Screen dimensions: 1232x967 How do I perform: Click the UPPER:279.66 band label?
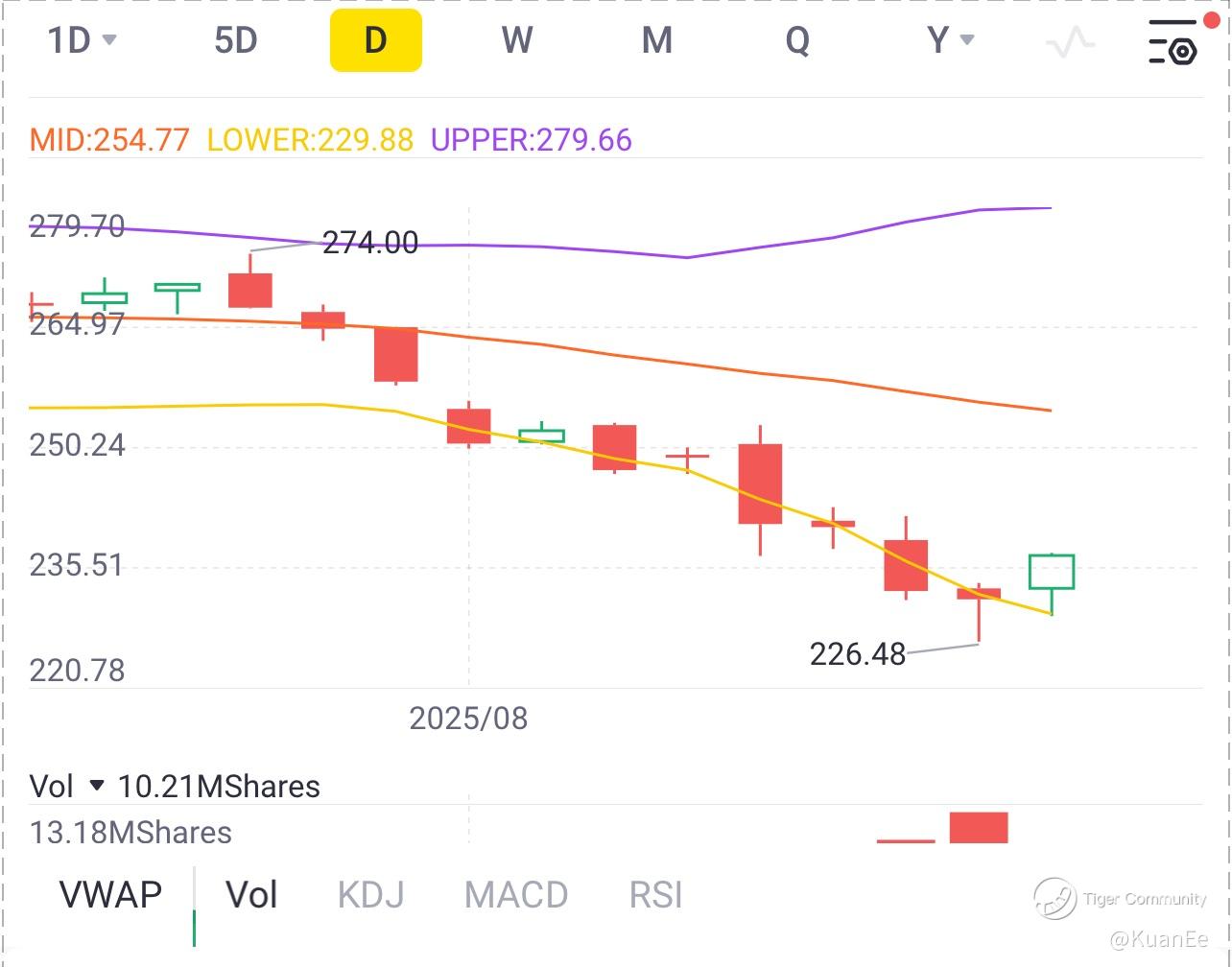coord(531,140)
